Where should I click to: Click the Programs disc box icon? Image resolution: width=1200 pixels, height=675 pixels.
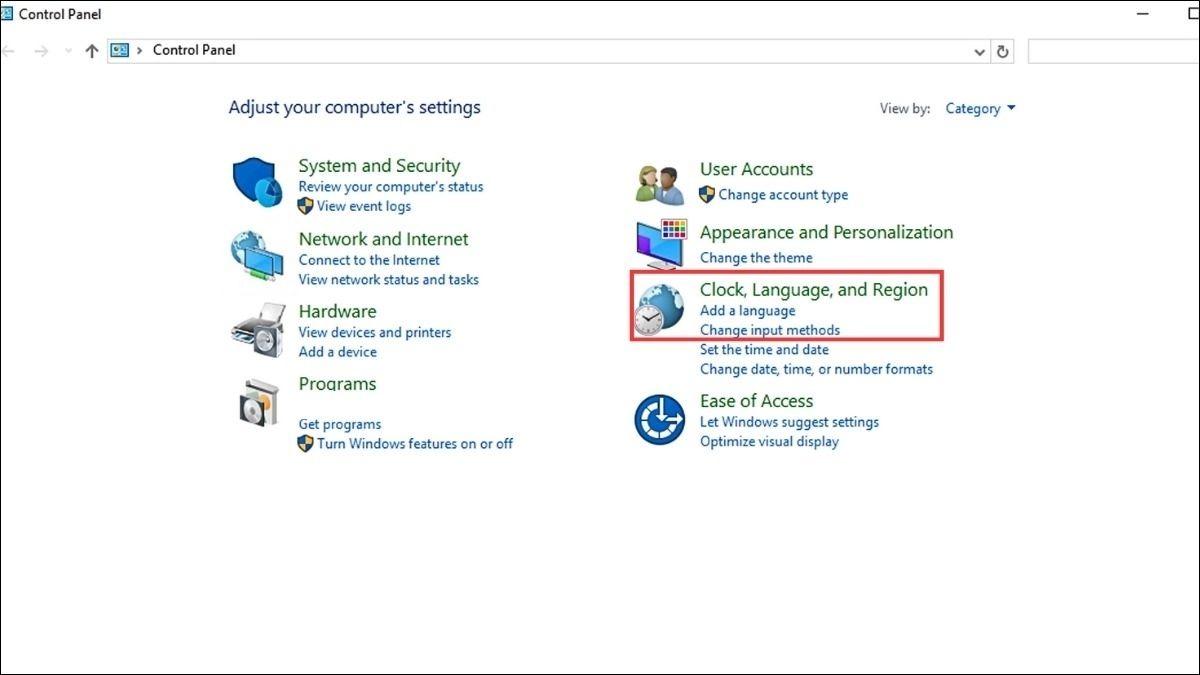[x=258, y=402]
